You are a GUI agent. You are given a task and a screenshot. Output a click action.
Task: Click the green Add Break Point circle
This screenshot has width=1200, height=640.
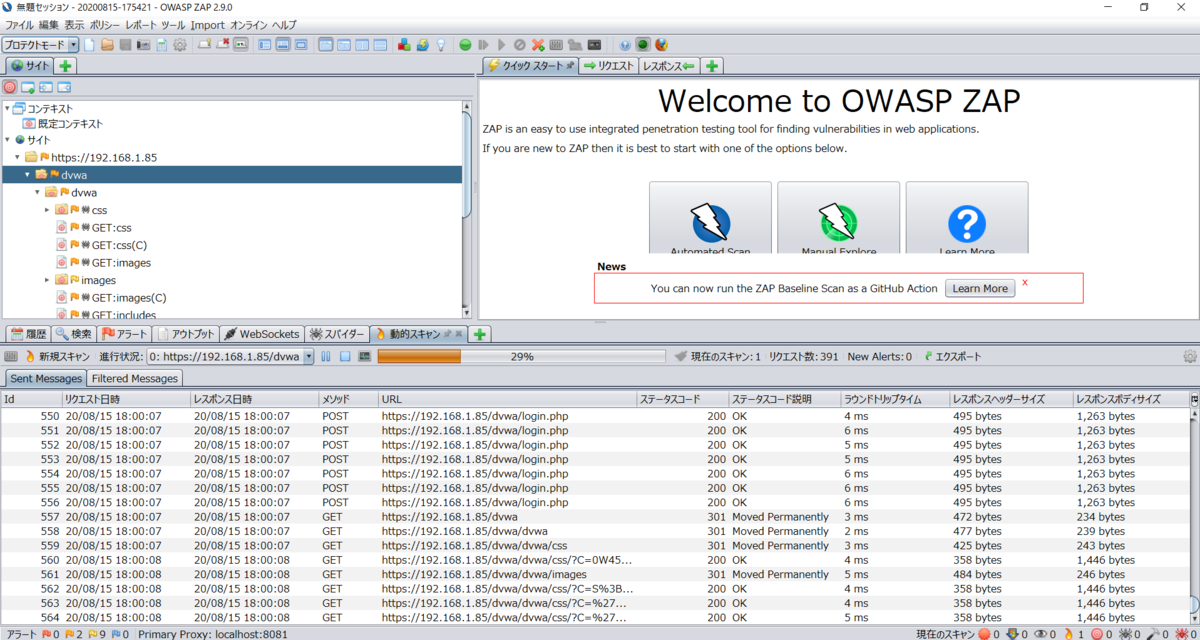pos(465,45)
